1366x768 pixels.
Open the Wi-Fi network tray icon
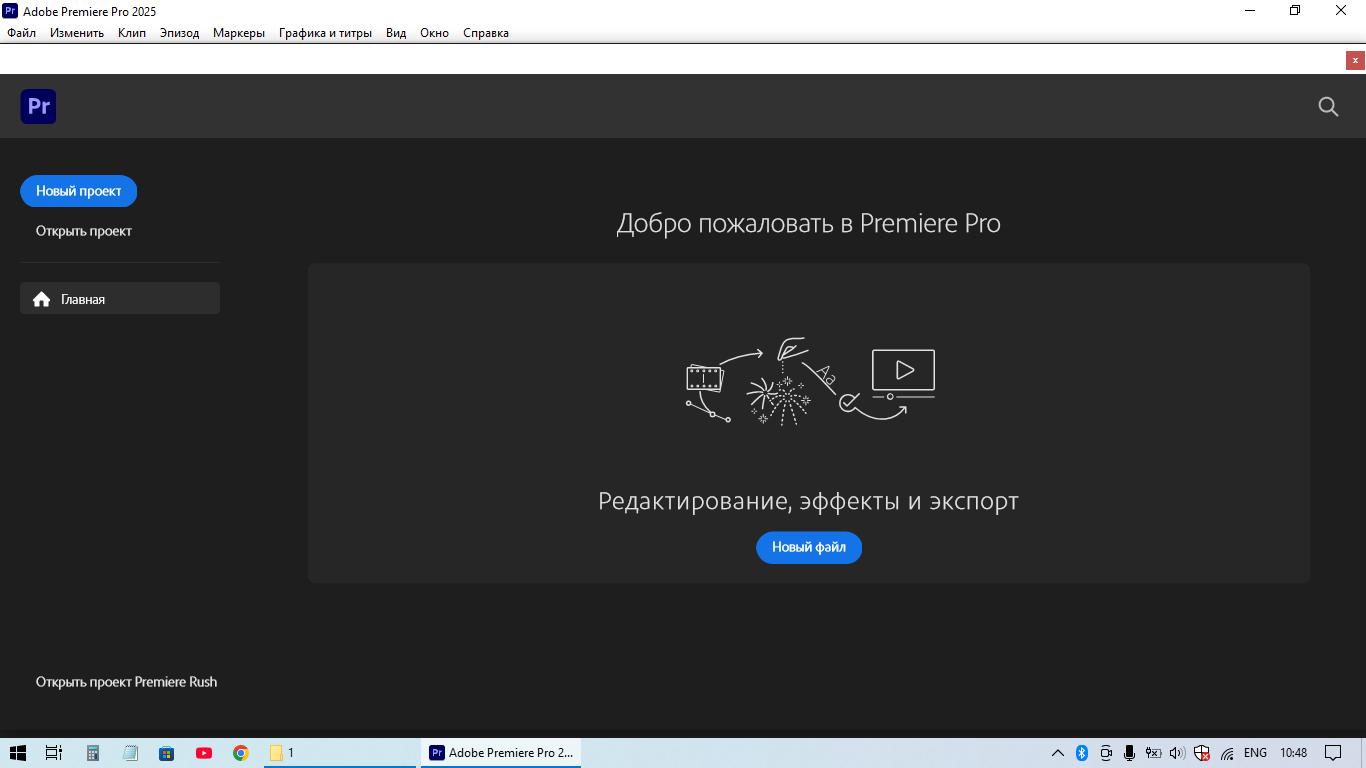1227,753
